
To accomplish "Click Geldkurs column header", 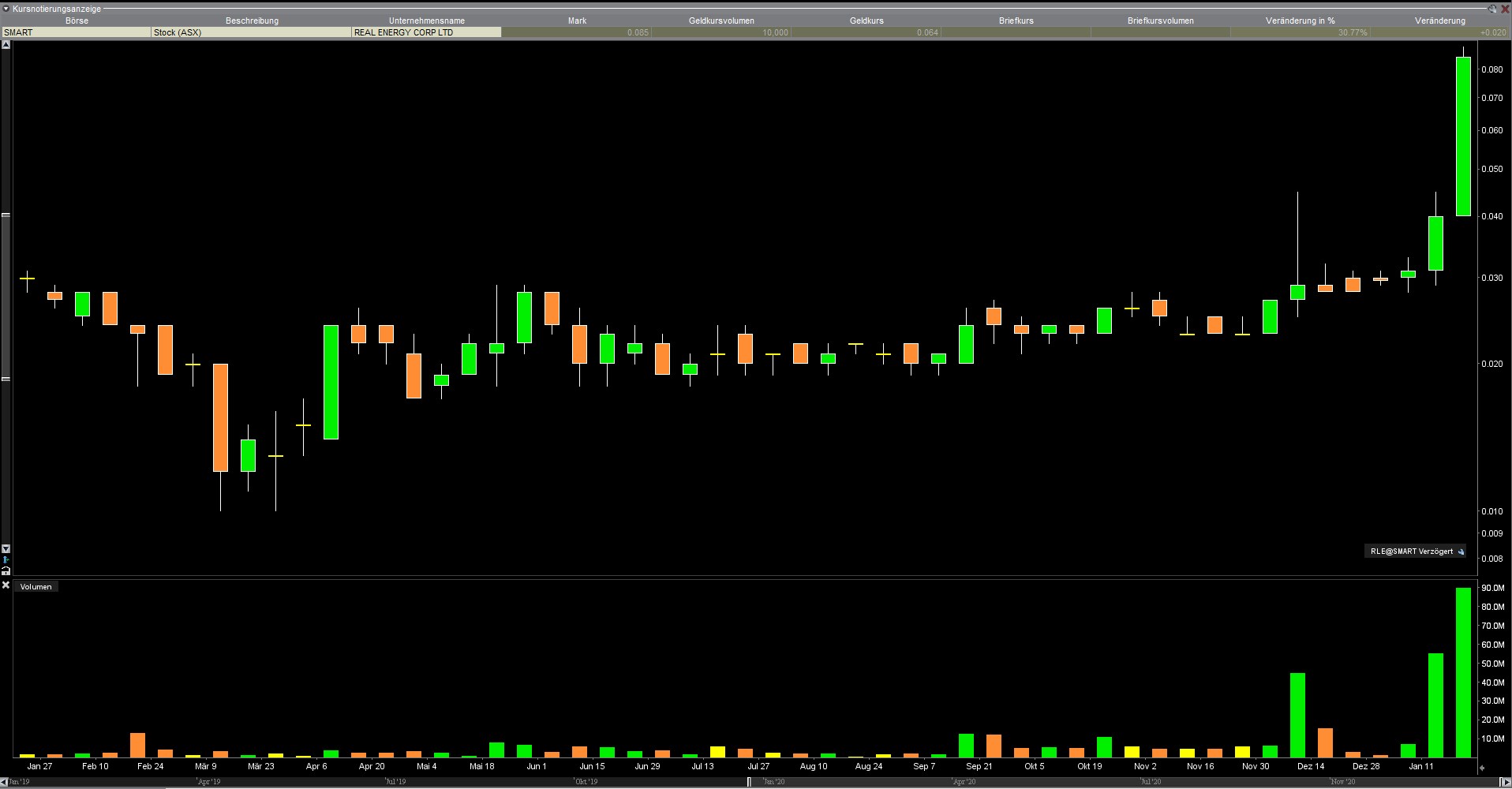I will coord(866,21).
